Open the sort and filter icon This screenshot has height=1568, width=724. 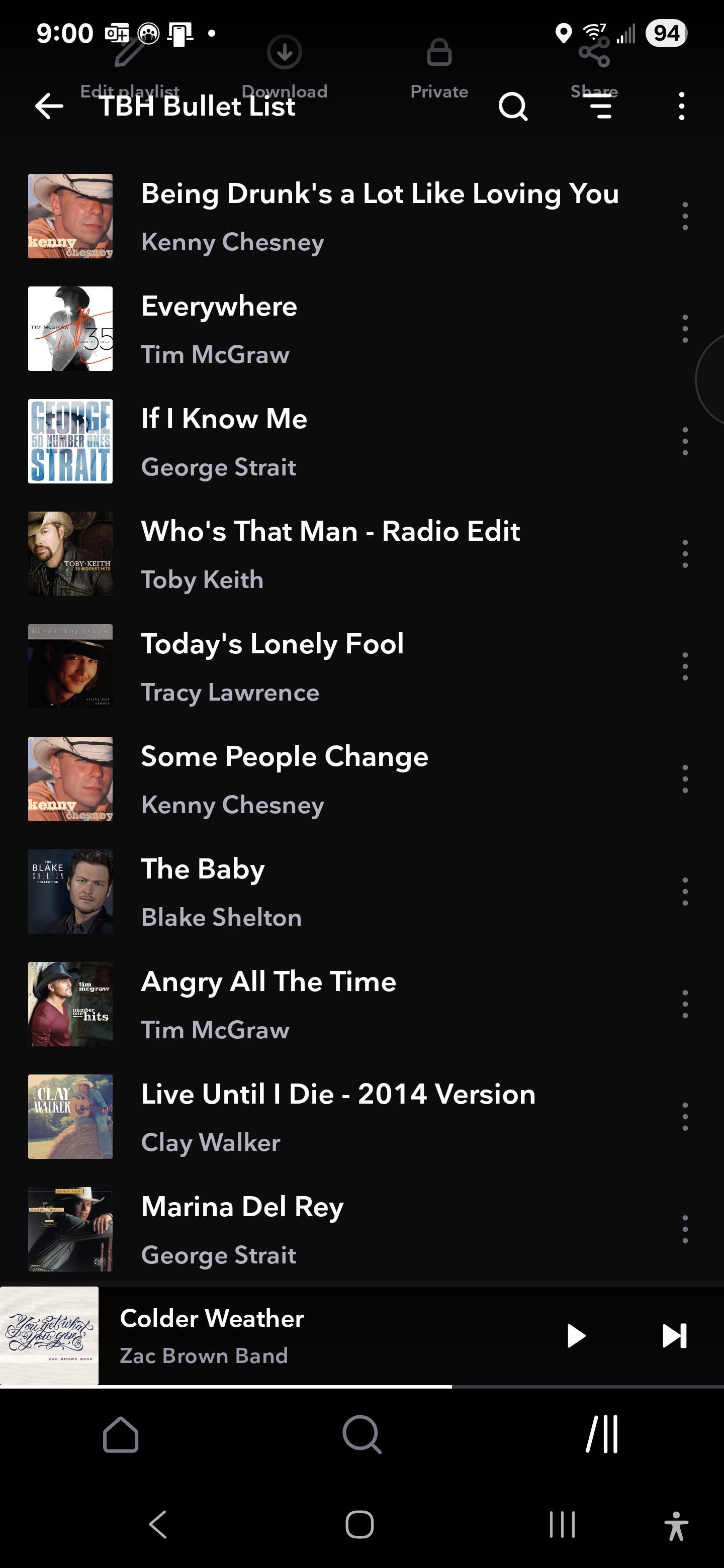600,107
